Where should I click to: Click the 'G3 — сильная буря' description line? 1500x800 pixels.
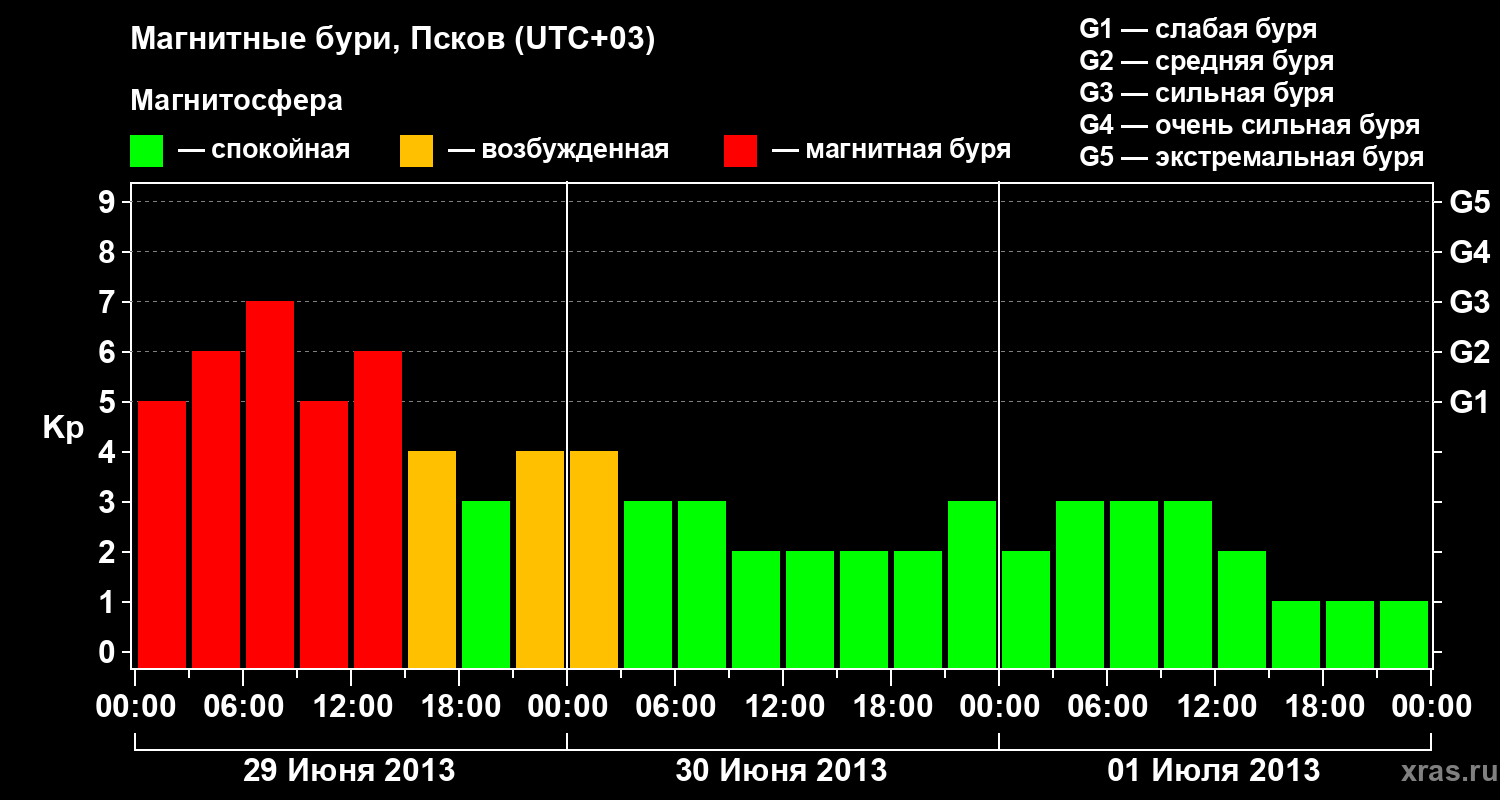pos(1207,93)
